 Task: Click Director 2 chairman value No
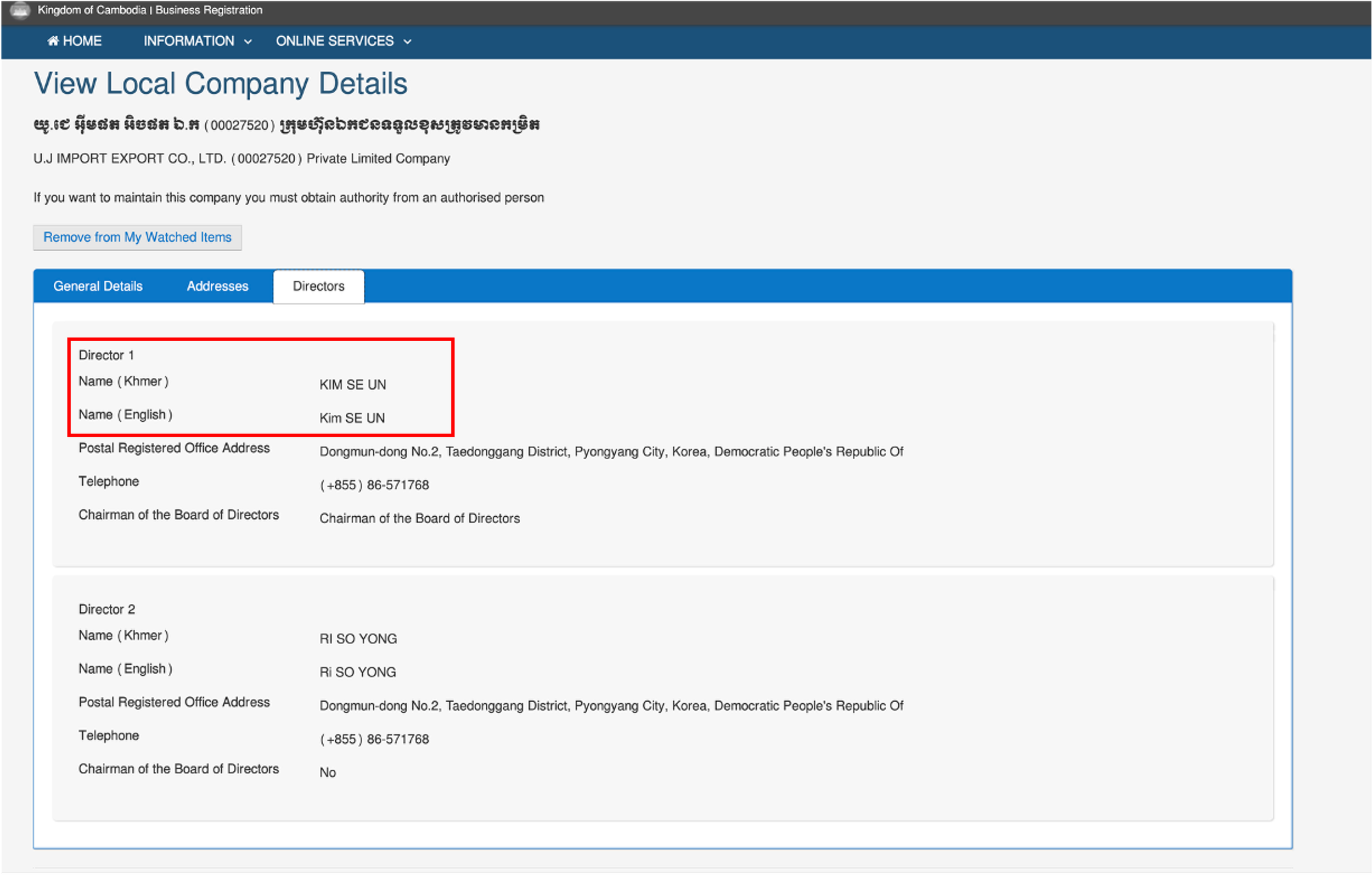(328, 772)
